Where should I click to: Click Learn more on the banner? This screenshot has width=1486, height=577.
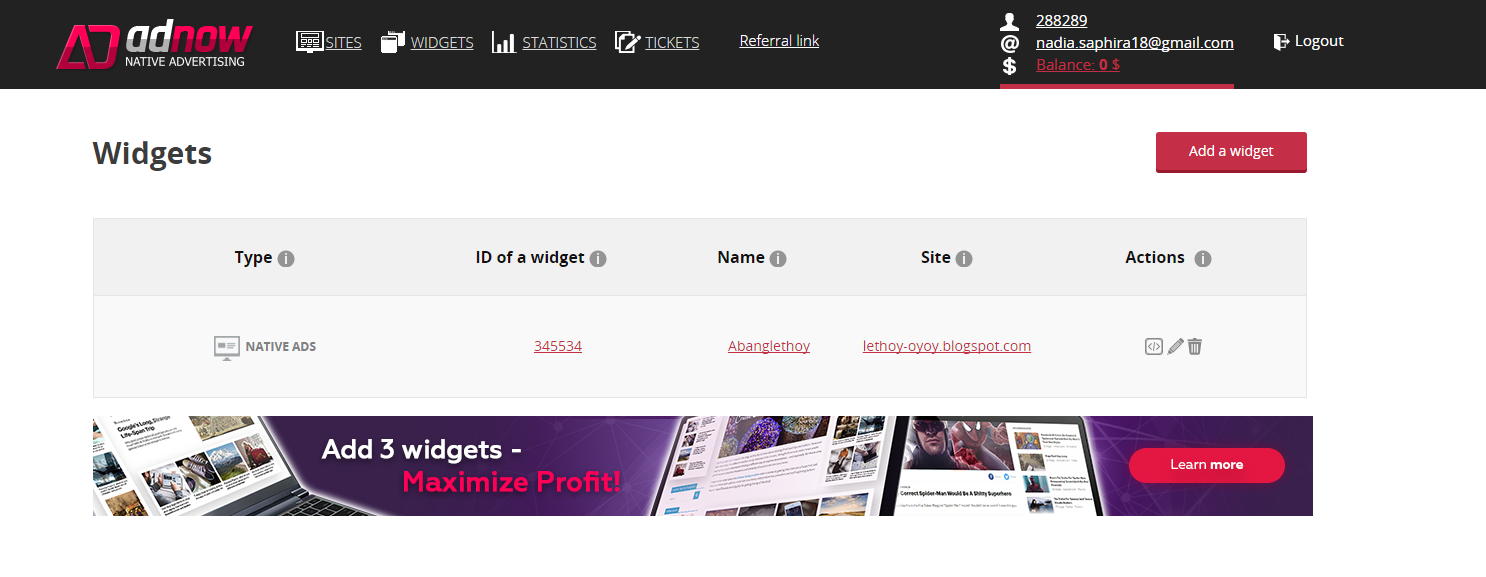point(1207,465)
